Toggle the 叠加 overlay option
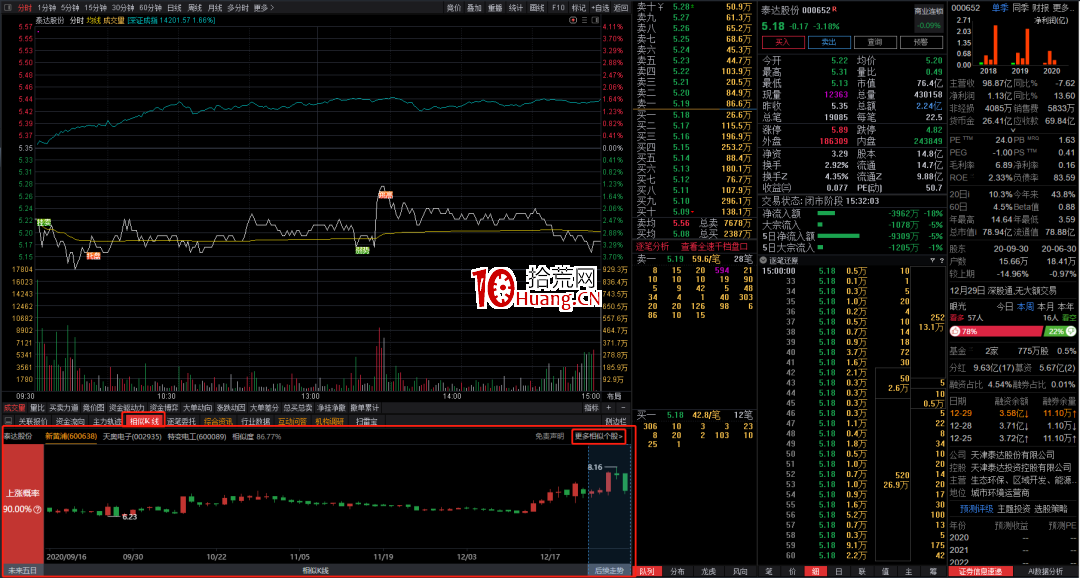The width and height of the screenshot is (1080, 578). click(x=474, y=8)
